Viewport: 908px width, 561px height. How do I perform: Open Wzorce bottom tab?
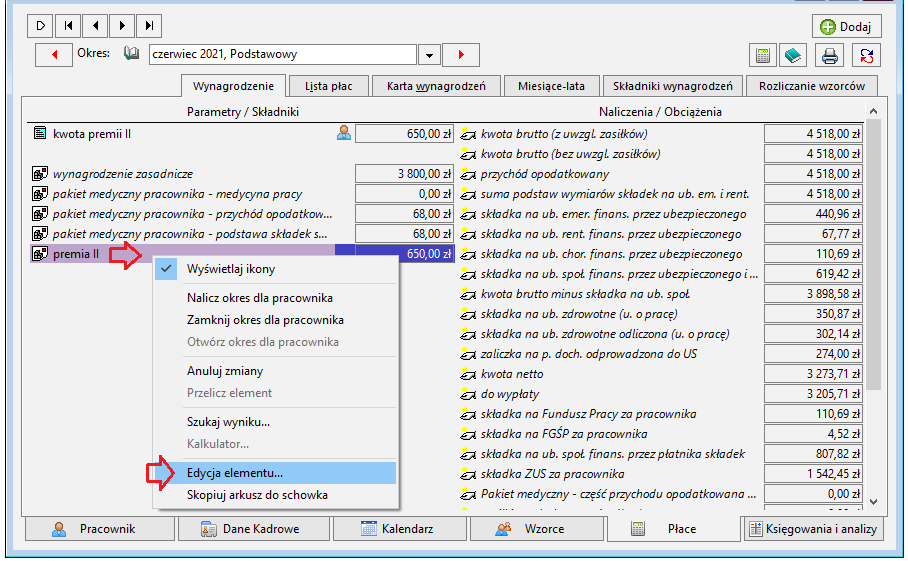pyautogui.click(x=537, y=529)
